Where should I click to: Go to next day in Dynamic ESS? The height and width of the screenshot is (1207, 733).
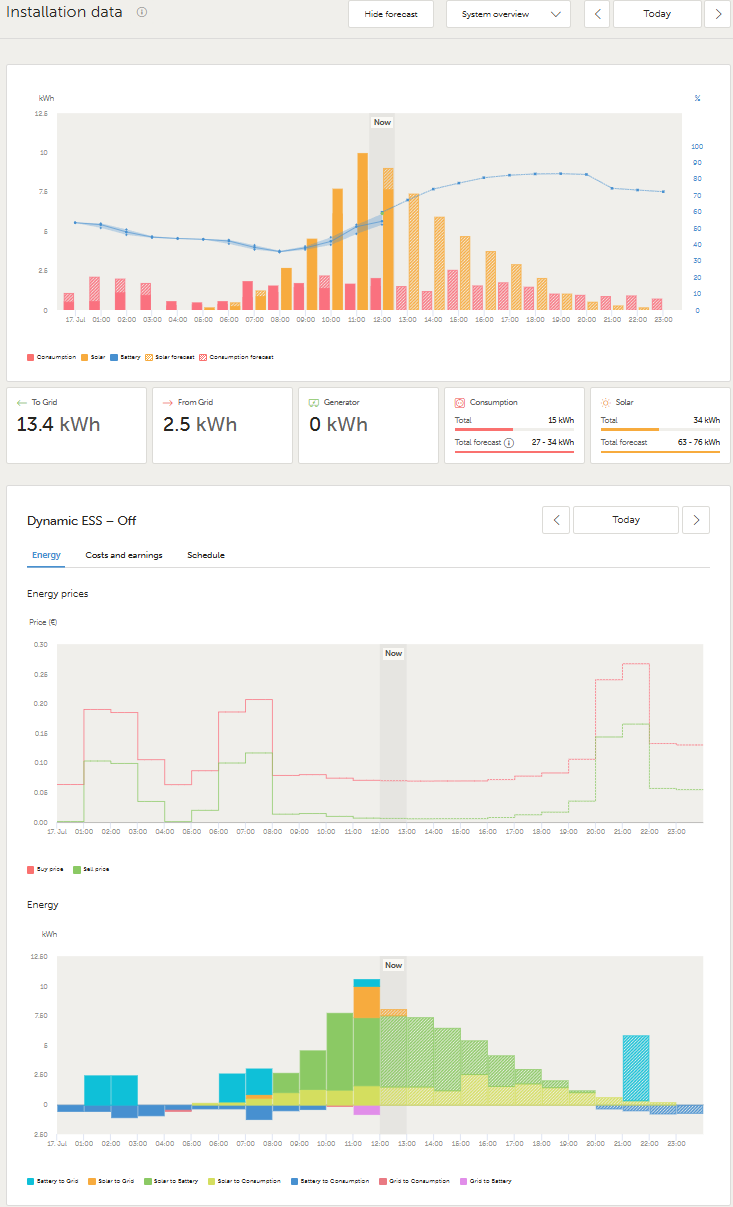696,520
